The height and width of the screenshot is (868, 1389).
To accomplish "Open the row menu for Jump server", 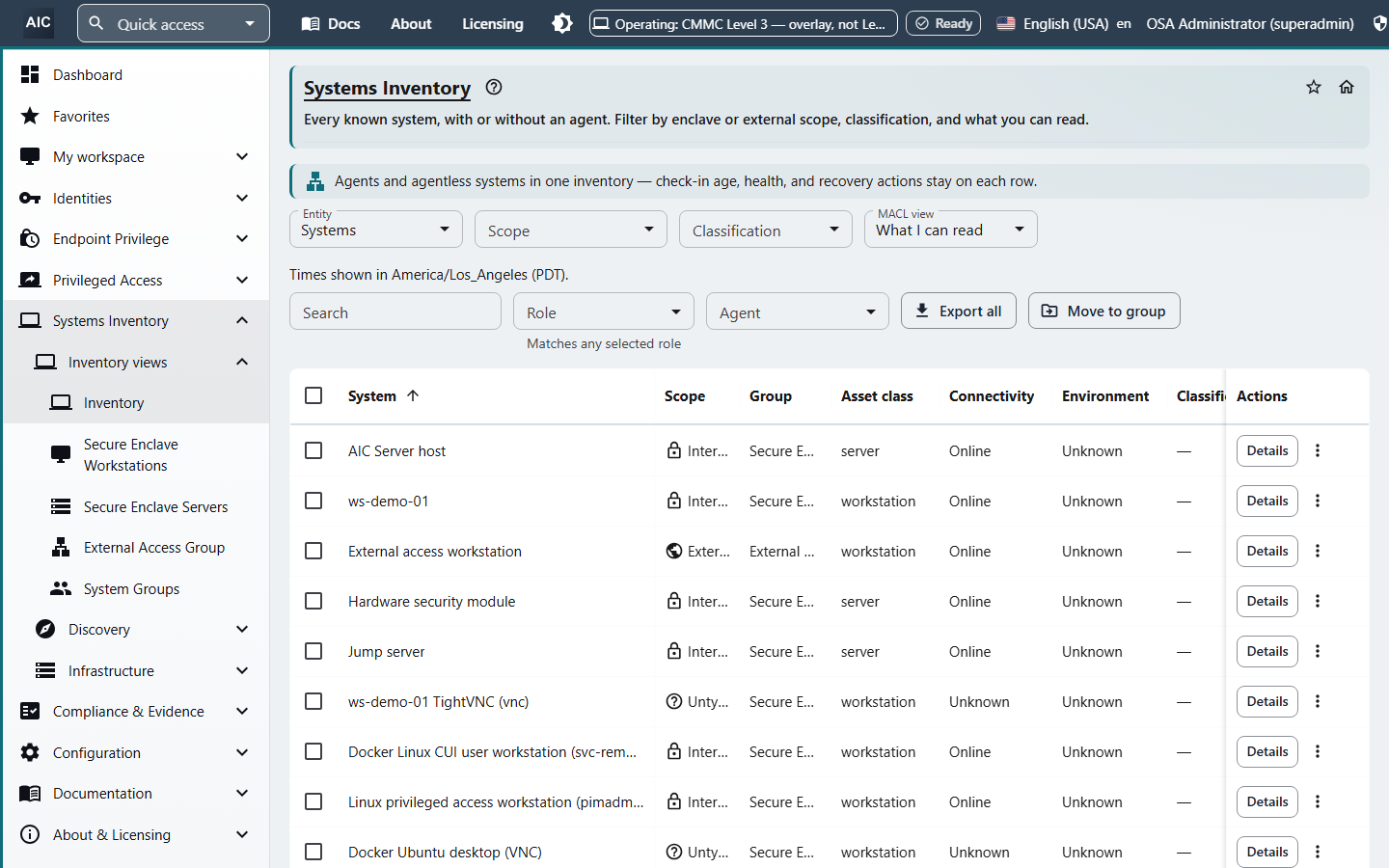I will click(x=1318, y=651).
